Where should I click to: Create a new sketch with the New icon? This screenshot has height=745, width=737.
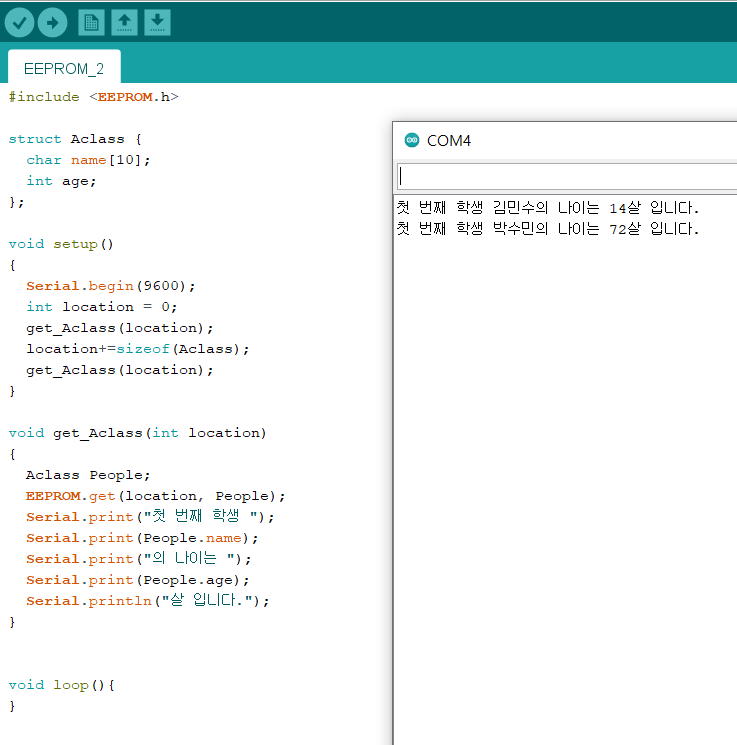click(91, 22)
